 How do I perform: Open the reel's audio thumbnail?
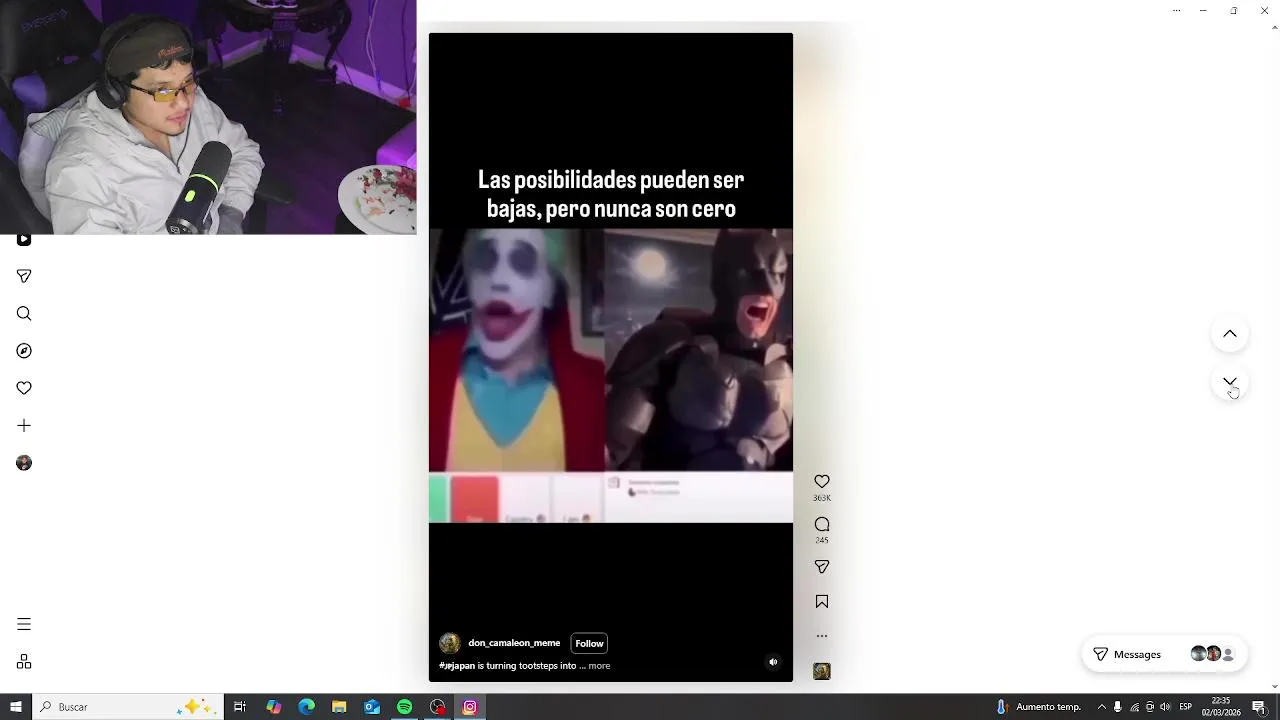822,671
